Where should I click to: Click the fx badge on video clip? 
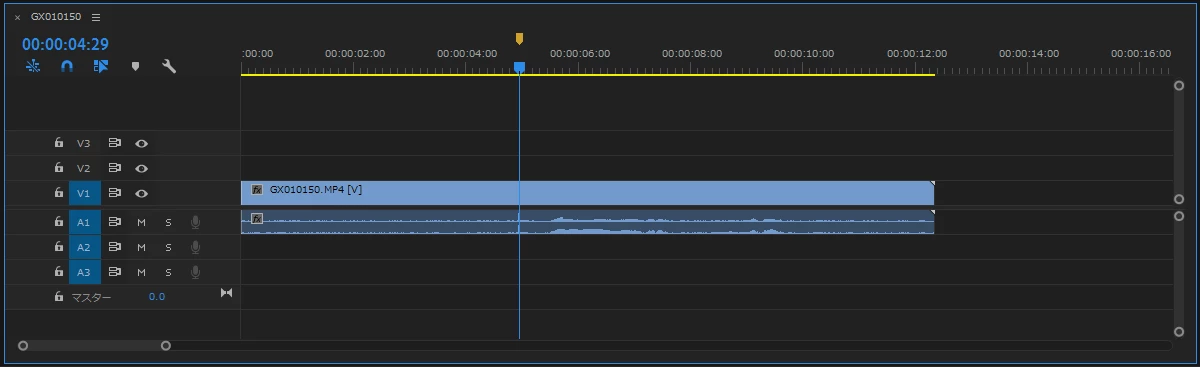tap(257, 189)
